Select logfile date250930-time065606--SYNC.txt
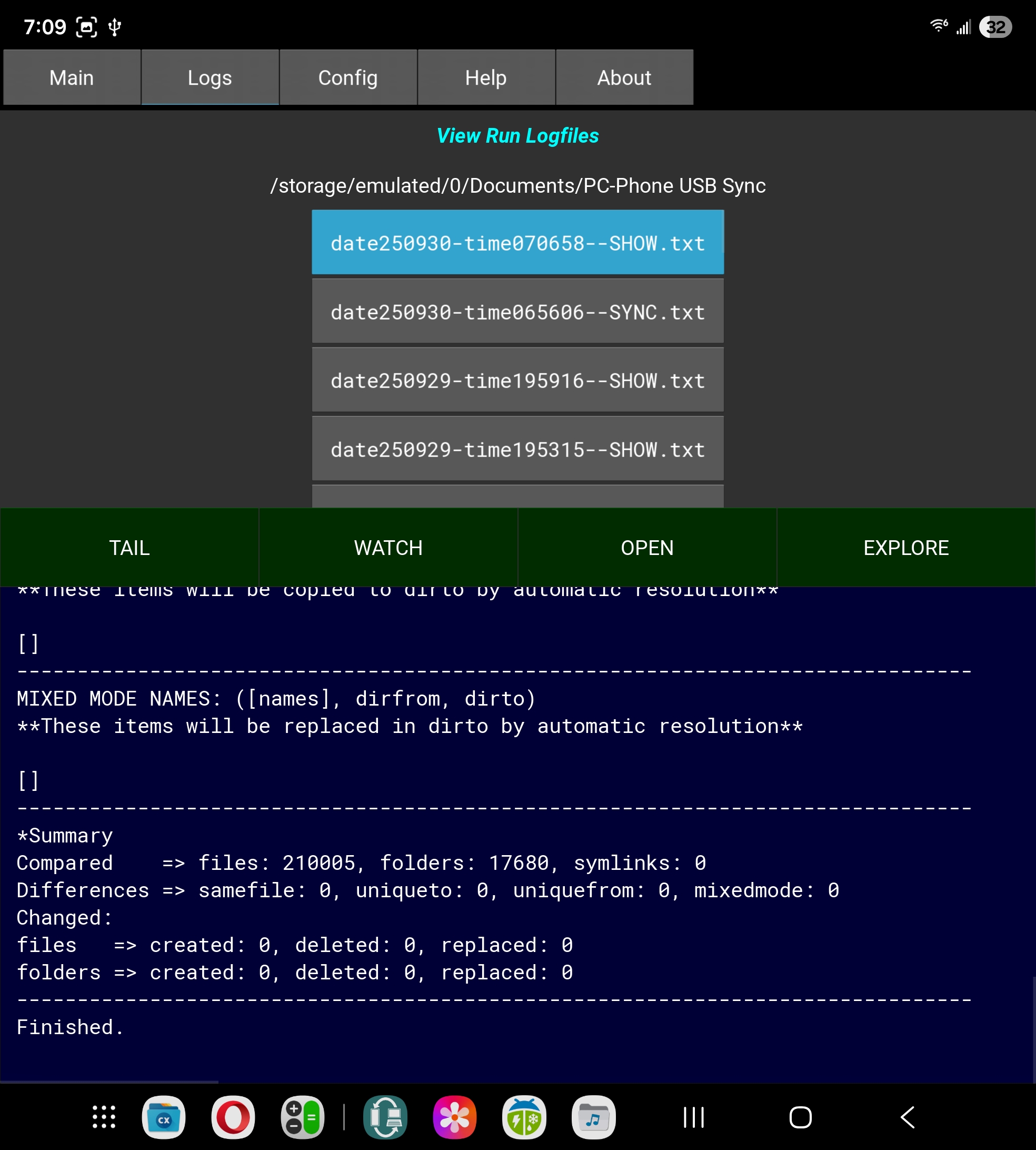The width and height of the screenshot is (1036, 1150). tap(517, 312)
